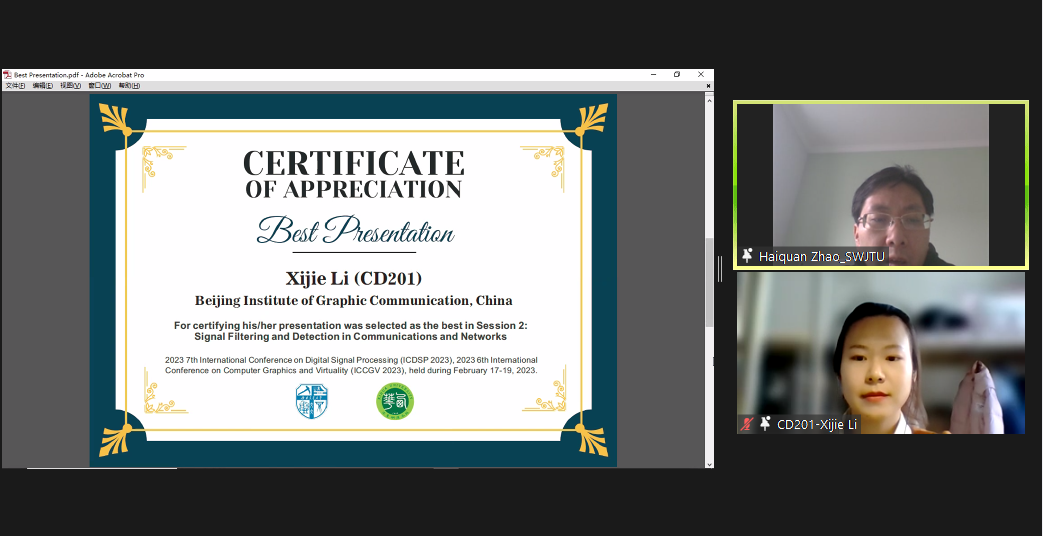
Task: Click the pin icon beside CD201-Xijie Li
Action: pyautogui.click(x=765, y=423)
